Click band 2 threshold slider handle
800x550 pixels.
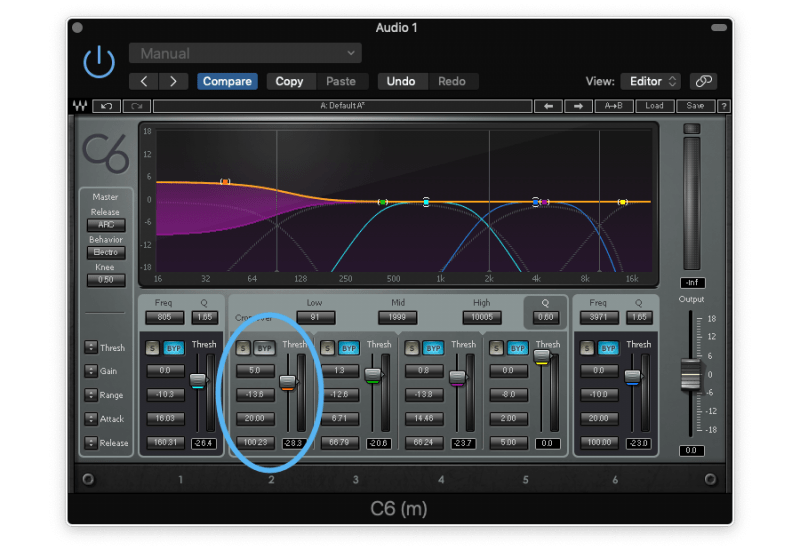288,382
